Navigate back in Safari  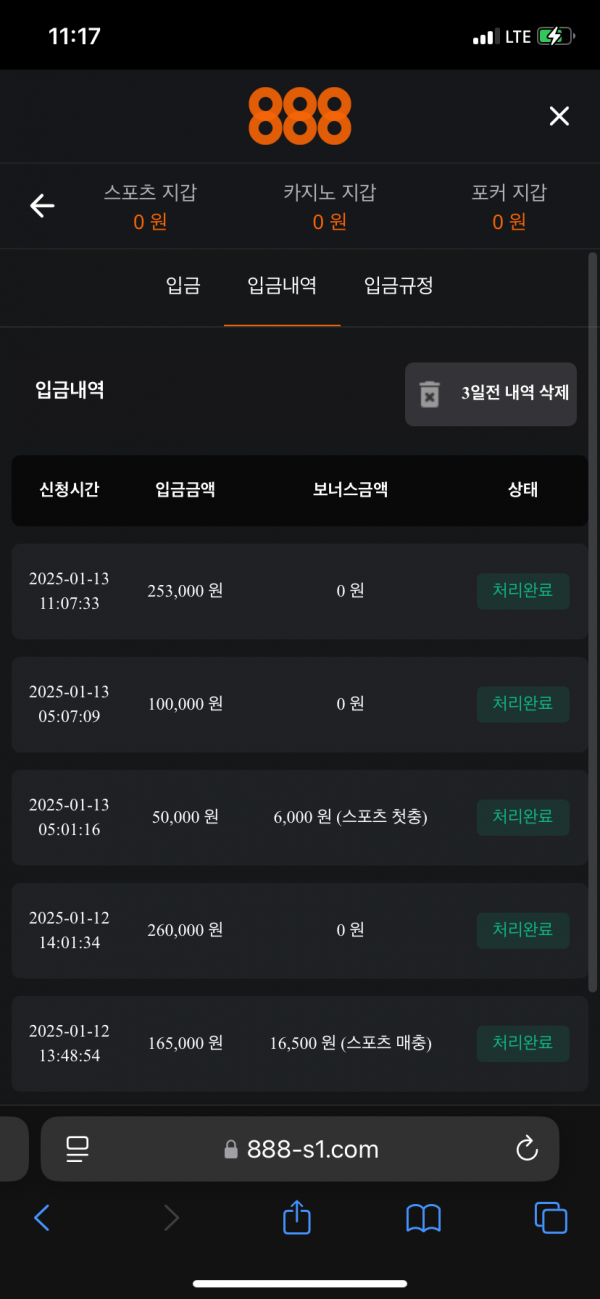[x=42, y=1217]
